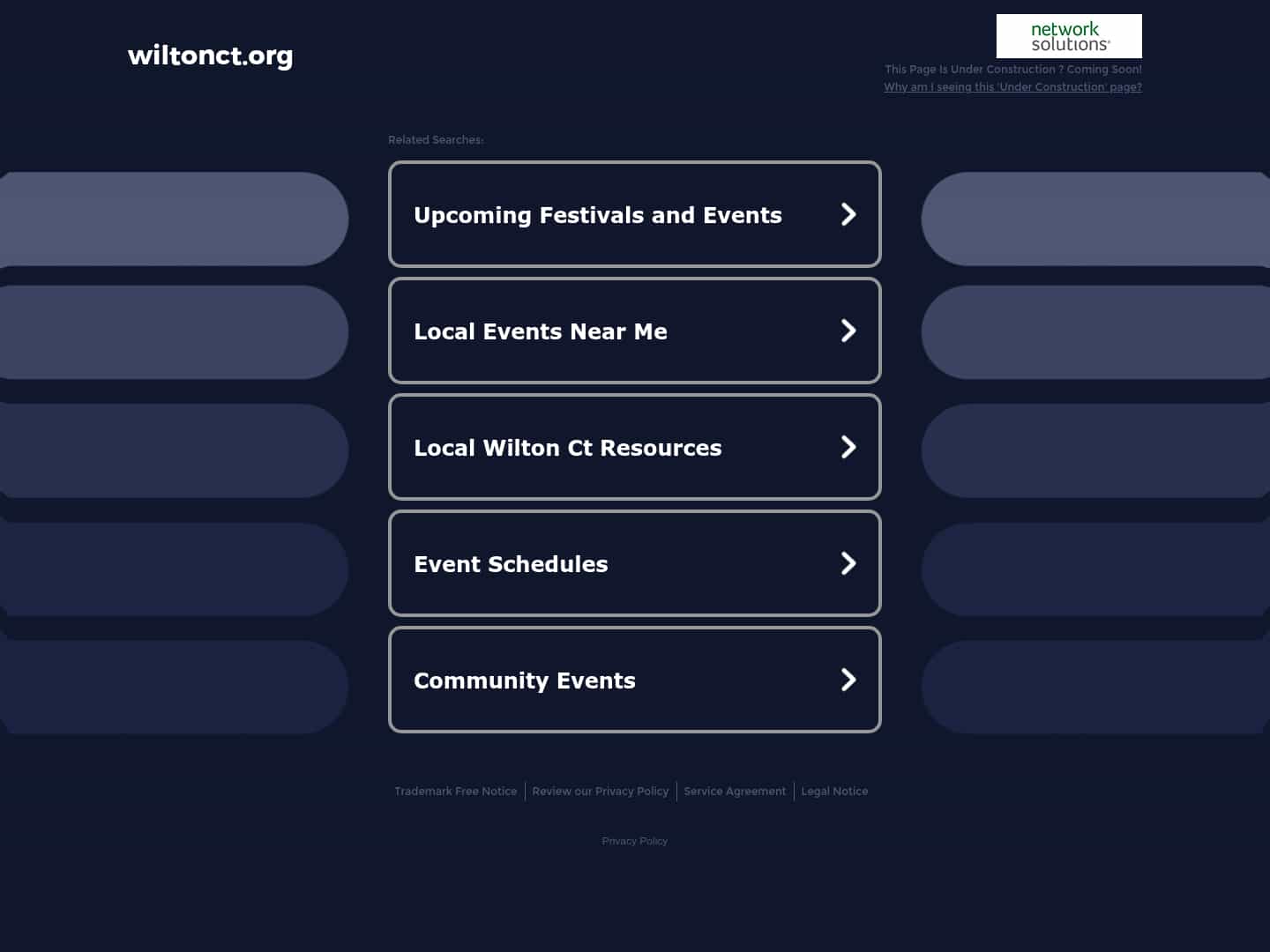Open the Local Events Near Me search
Image resolution: width=1270 pixels, height=952 pixels.
[541, 331]
